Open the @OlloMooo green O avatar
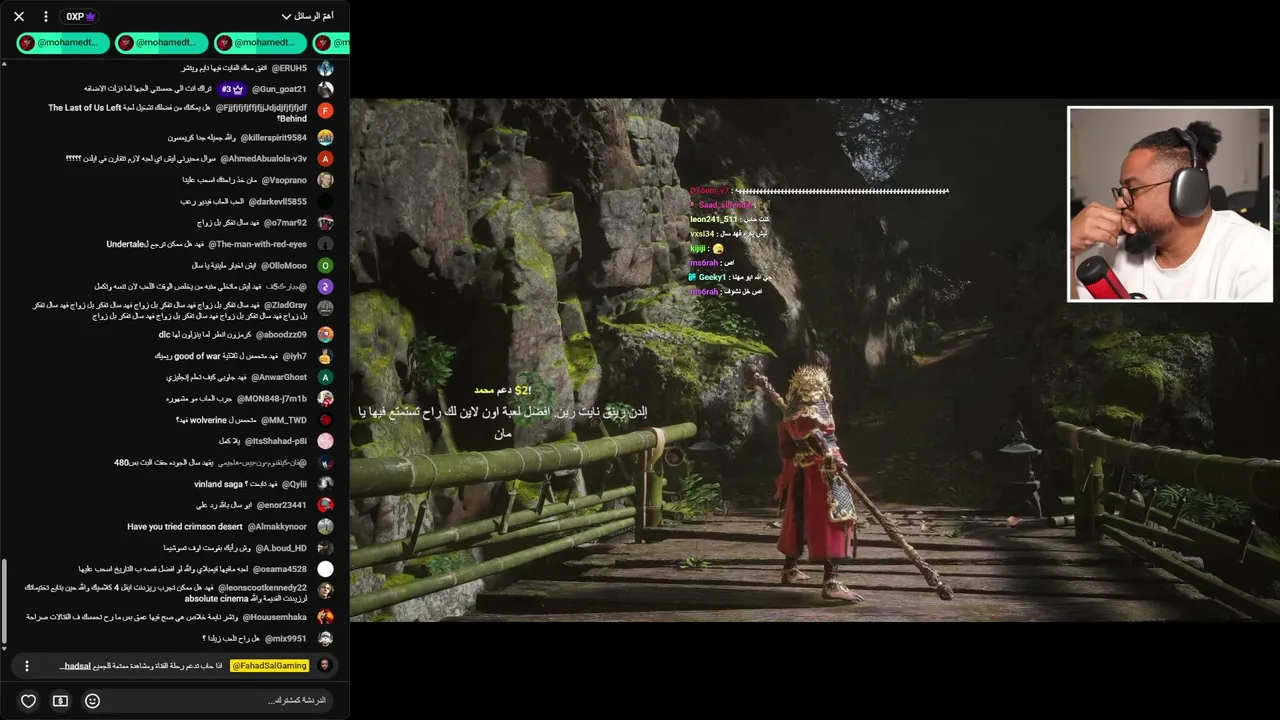This screenshot has width=1280, height=720. [325, 265]
